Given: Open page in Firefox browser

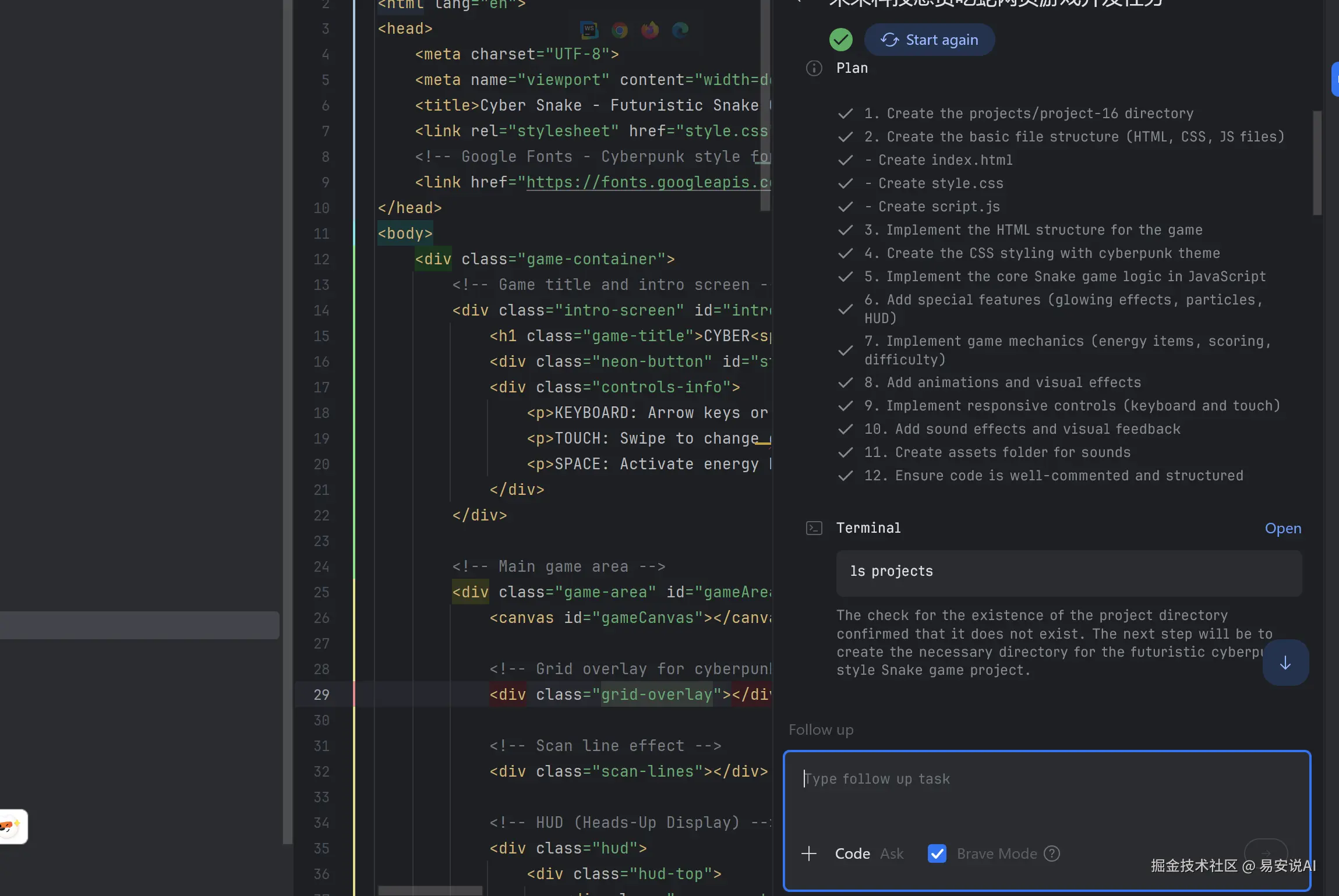Looking at the screenshot, I should tap(650, 30).
